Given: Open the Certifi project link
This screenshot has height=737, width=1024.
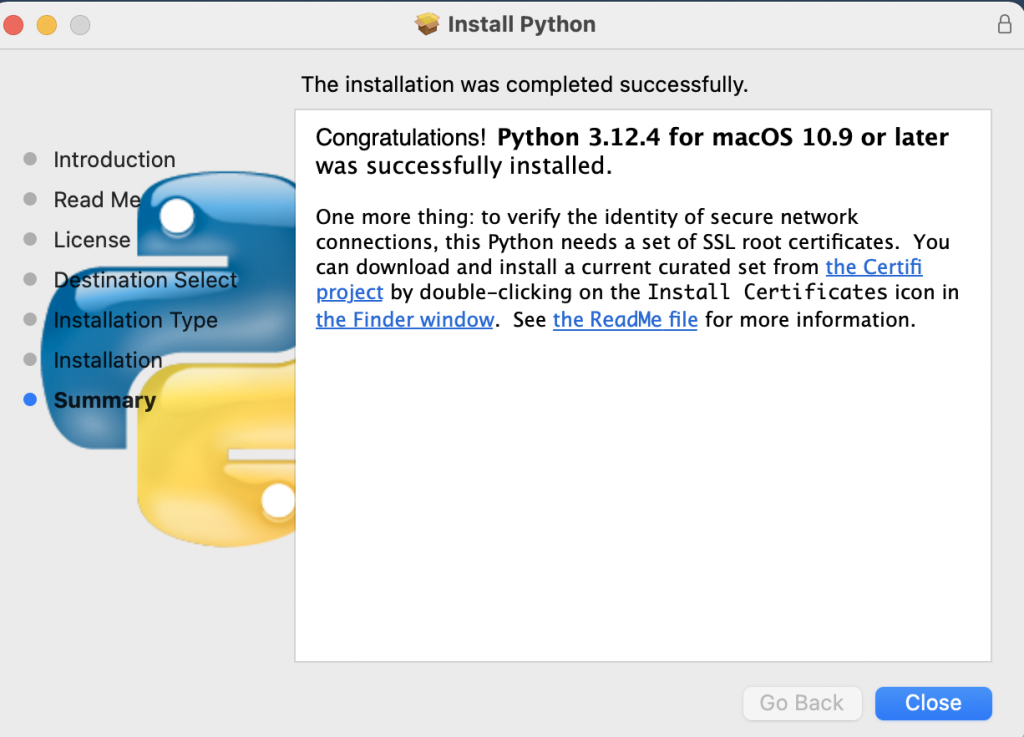Looking at the screenshot, I should [x=873, y=267].
